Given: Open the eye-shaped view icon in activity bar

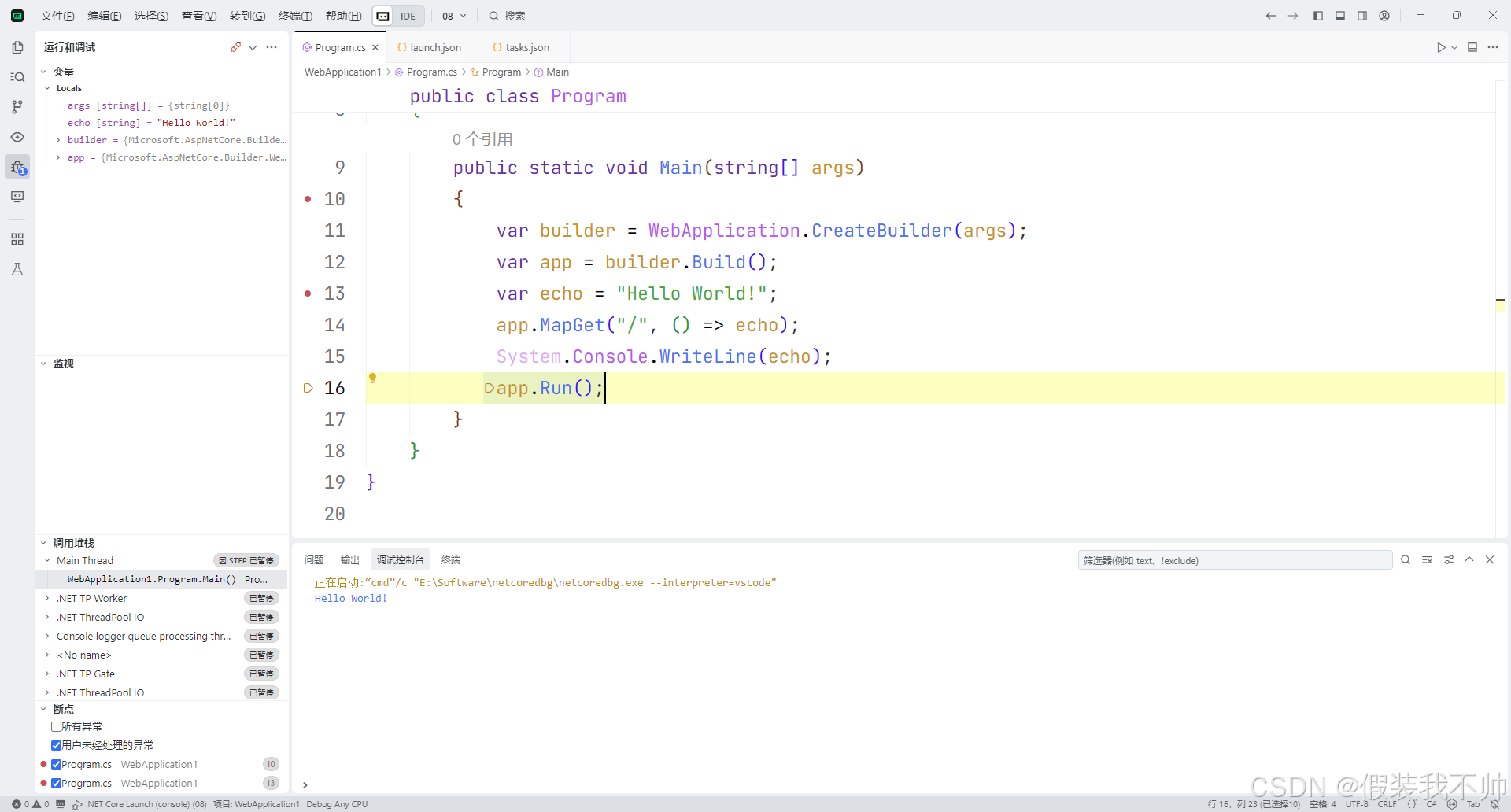Looking at the screenshot, I should click(x=17, y=137).
